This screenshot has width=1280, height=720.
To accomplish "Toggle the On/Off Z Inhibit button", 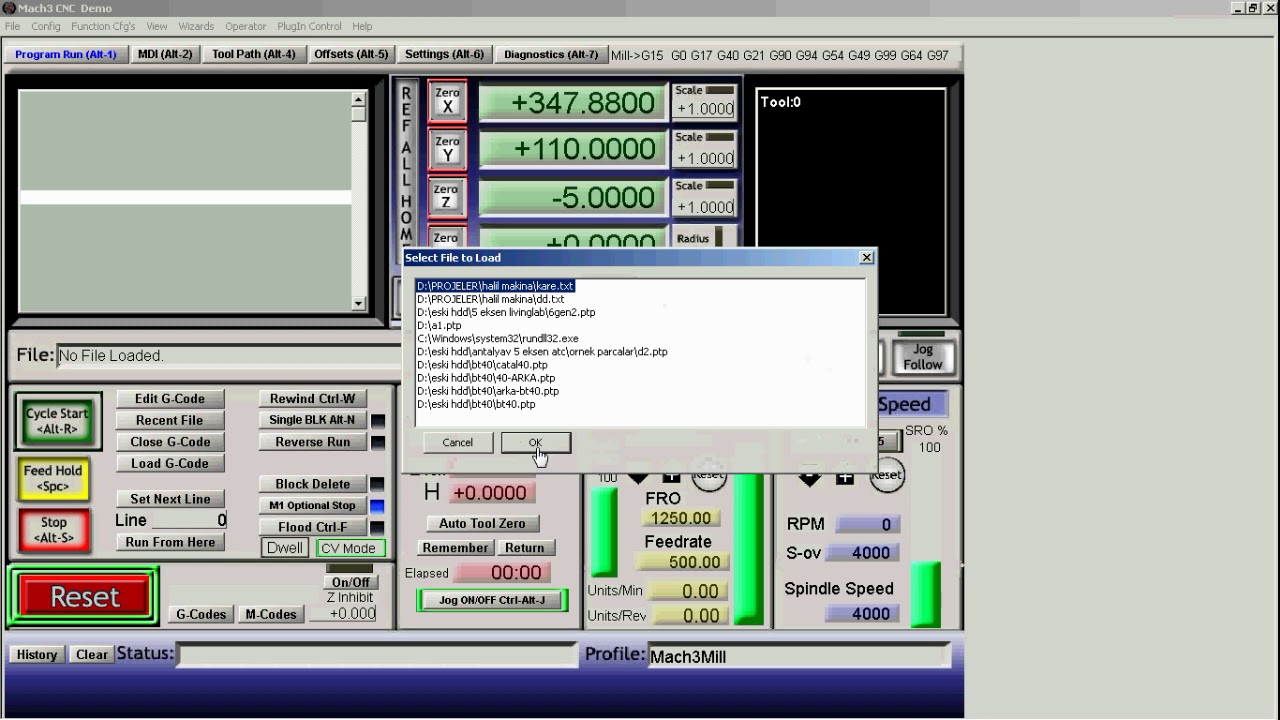I will [x=350, y=582].
